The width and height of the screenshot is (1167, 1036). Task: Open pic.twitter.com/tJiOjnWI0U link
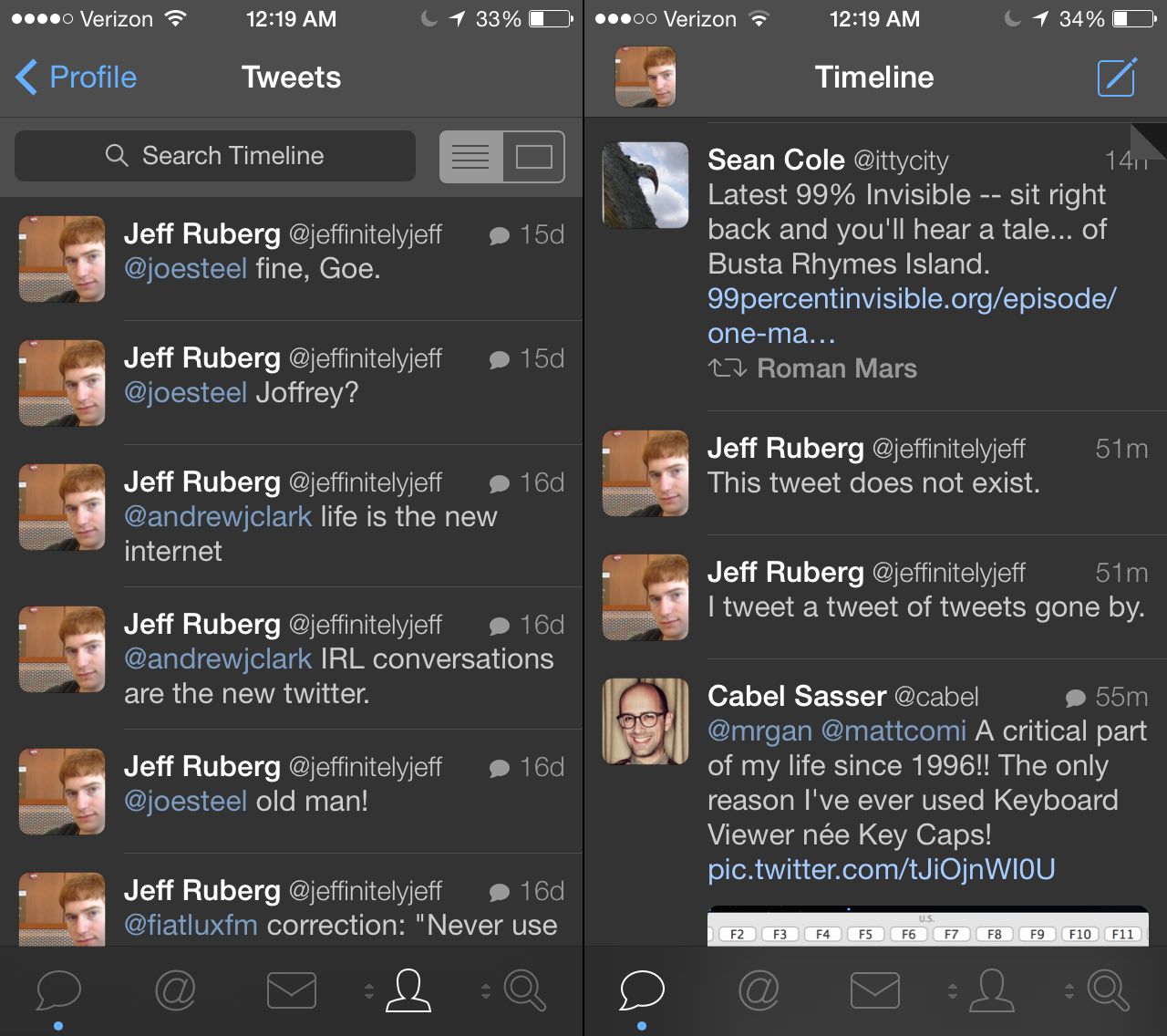coord(882,869)
